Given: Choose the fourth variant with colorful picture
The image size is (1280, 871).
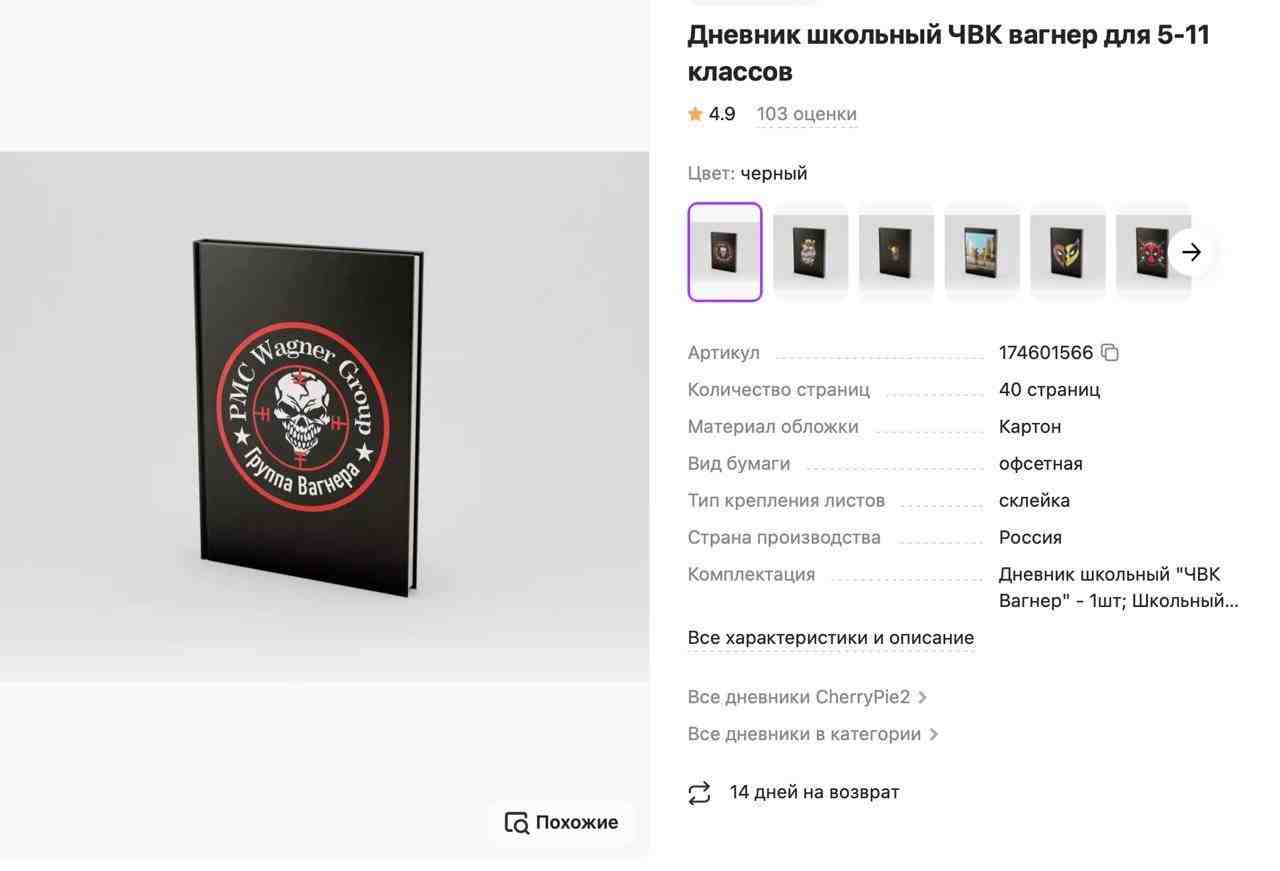Looking at the screenshot, I should tap(982, 252).
